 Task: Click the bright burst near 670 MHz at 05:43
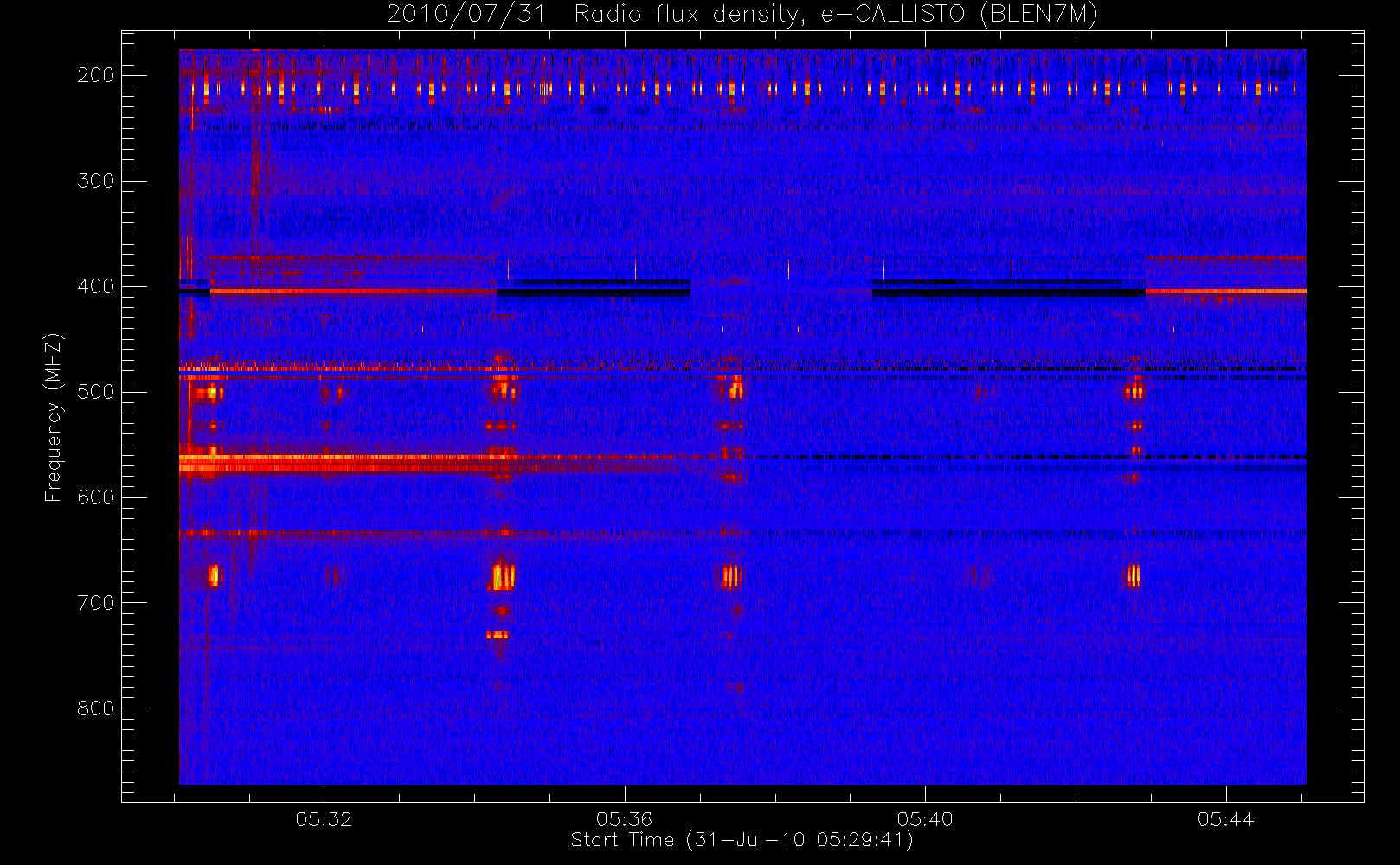[1133, 576]
